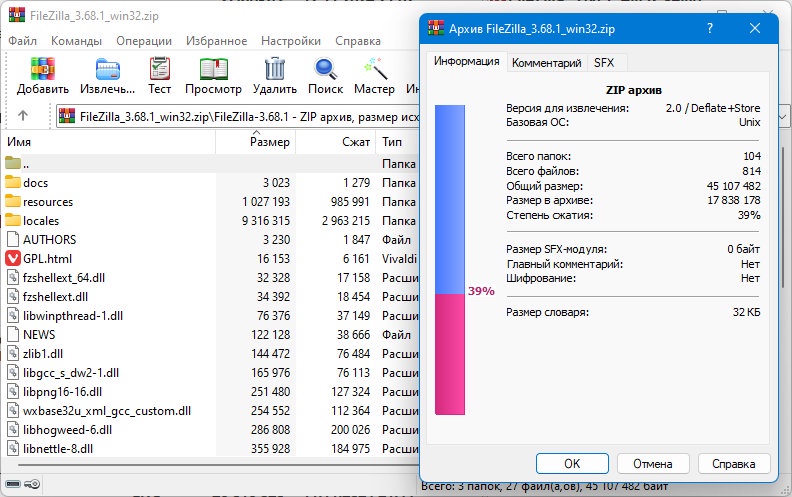
Task: Sort by the Сжат column header
Action: point(335,142)
